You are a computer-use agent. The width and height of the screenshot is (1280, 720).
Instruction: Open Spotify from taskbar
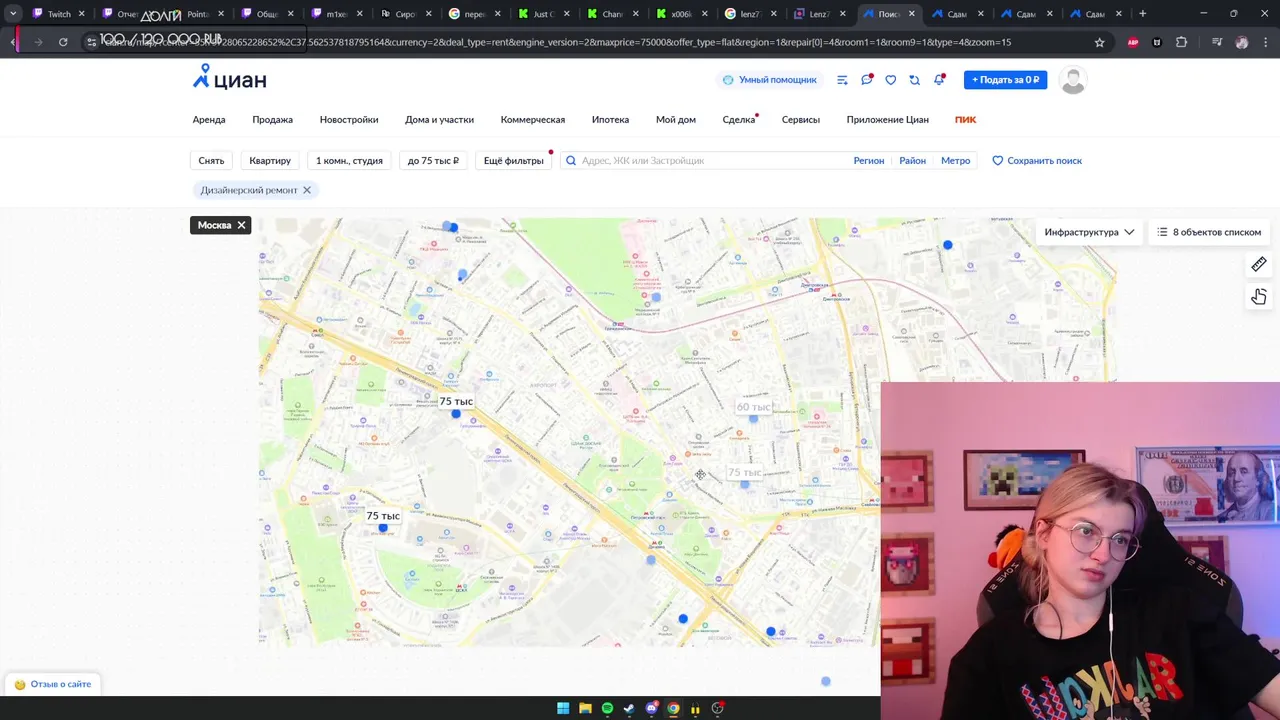tap(607, 708)
